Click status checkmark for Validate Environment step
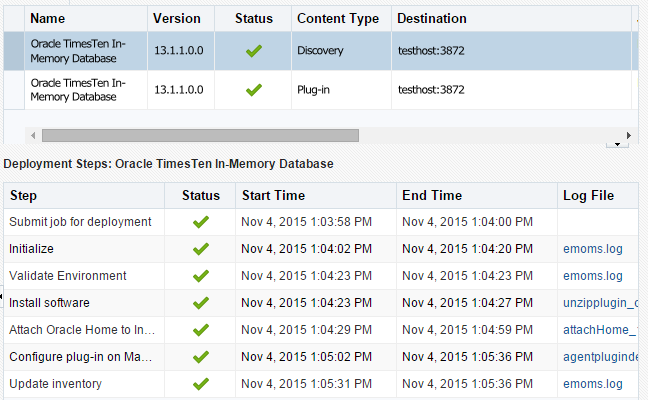This screenshot has width=648, height=400. (200, 276)
